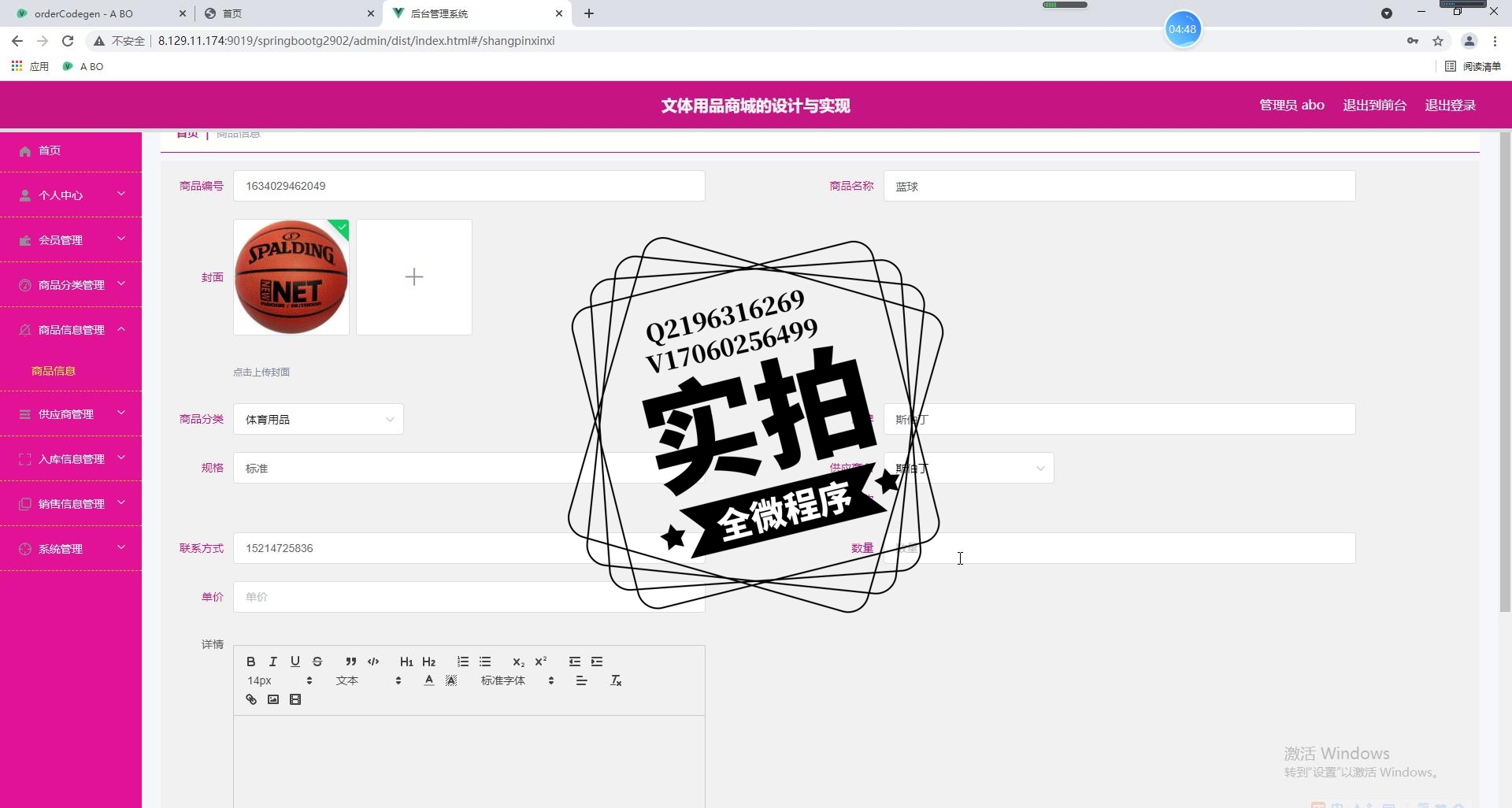Apply Heading 1 style
The image size is (1512, 808).
(406, 662)
